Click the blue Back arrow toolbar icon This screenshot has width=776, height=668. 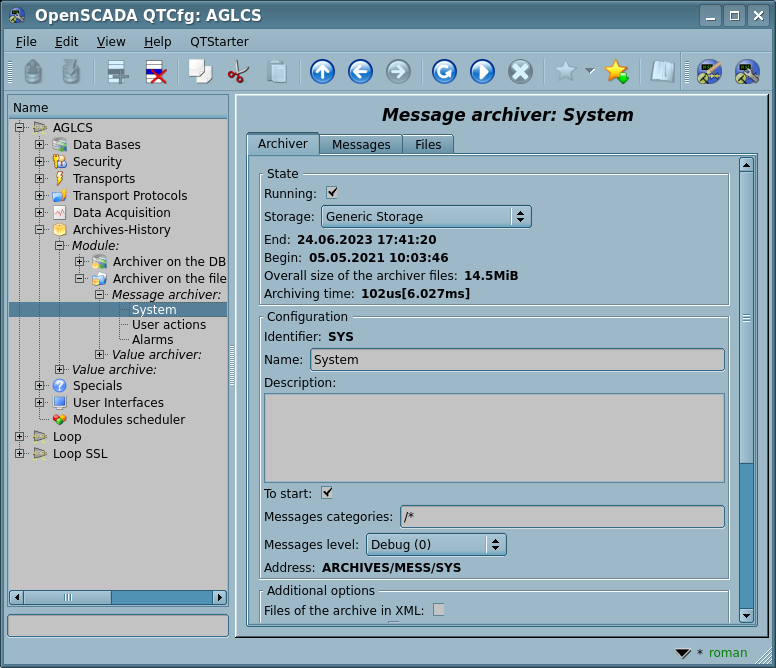[360, 71]
